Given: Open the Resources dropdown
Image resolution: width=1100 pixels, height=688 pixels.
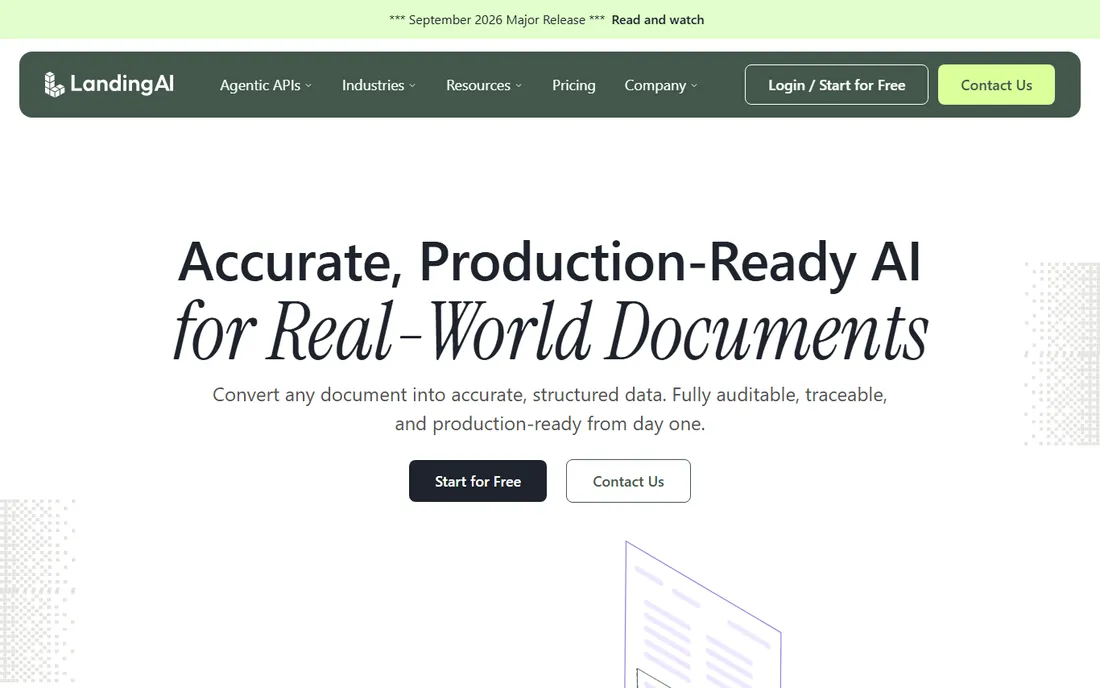Looking at the screenshot, I should pyautogui.click(x=484, y=85).
